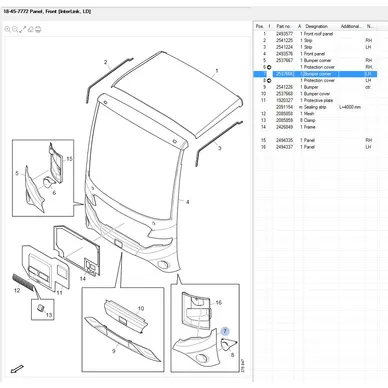This screenshot has height=388, width=388.
Task: Select the Mesh row in the parts list
Action: pyautogui.click(x=316, y=114)
